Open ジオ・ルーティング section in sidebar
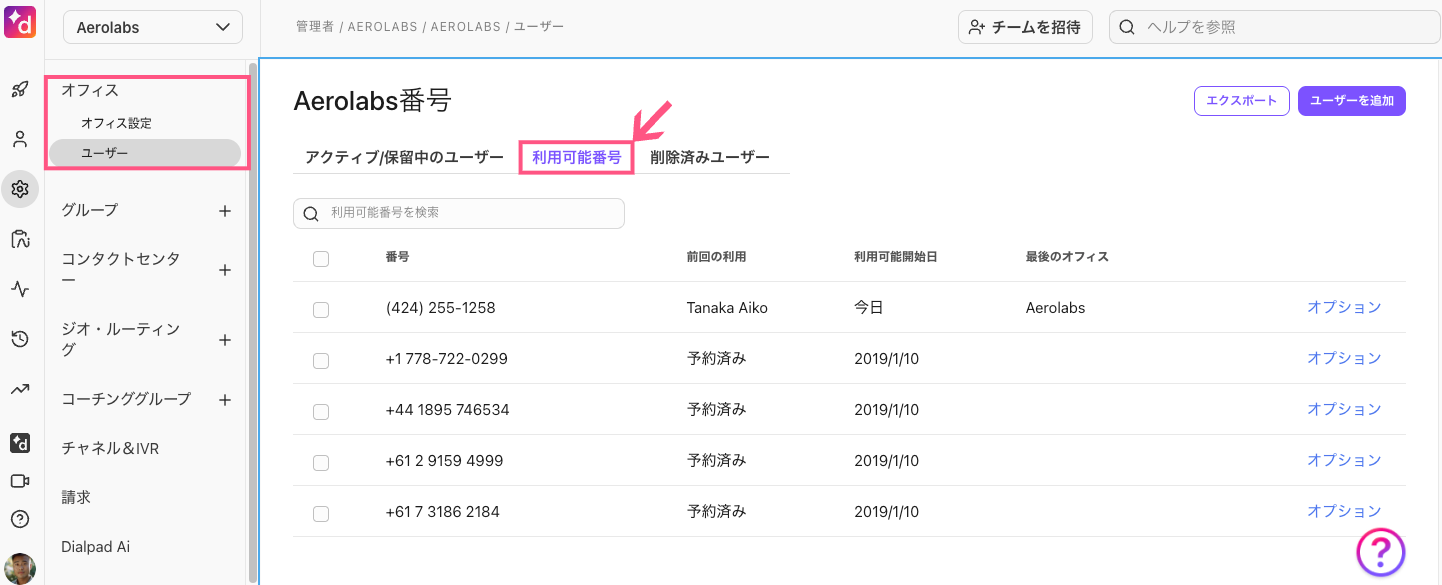Image resolution: width=1442 pixels, height=585 pixels. tap(121, 340)
